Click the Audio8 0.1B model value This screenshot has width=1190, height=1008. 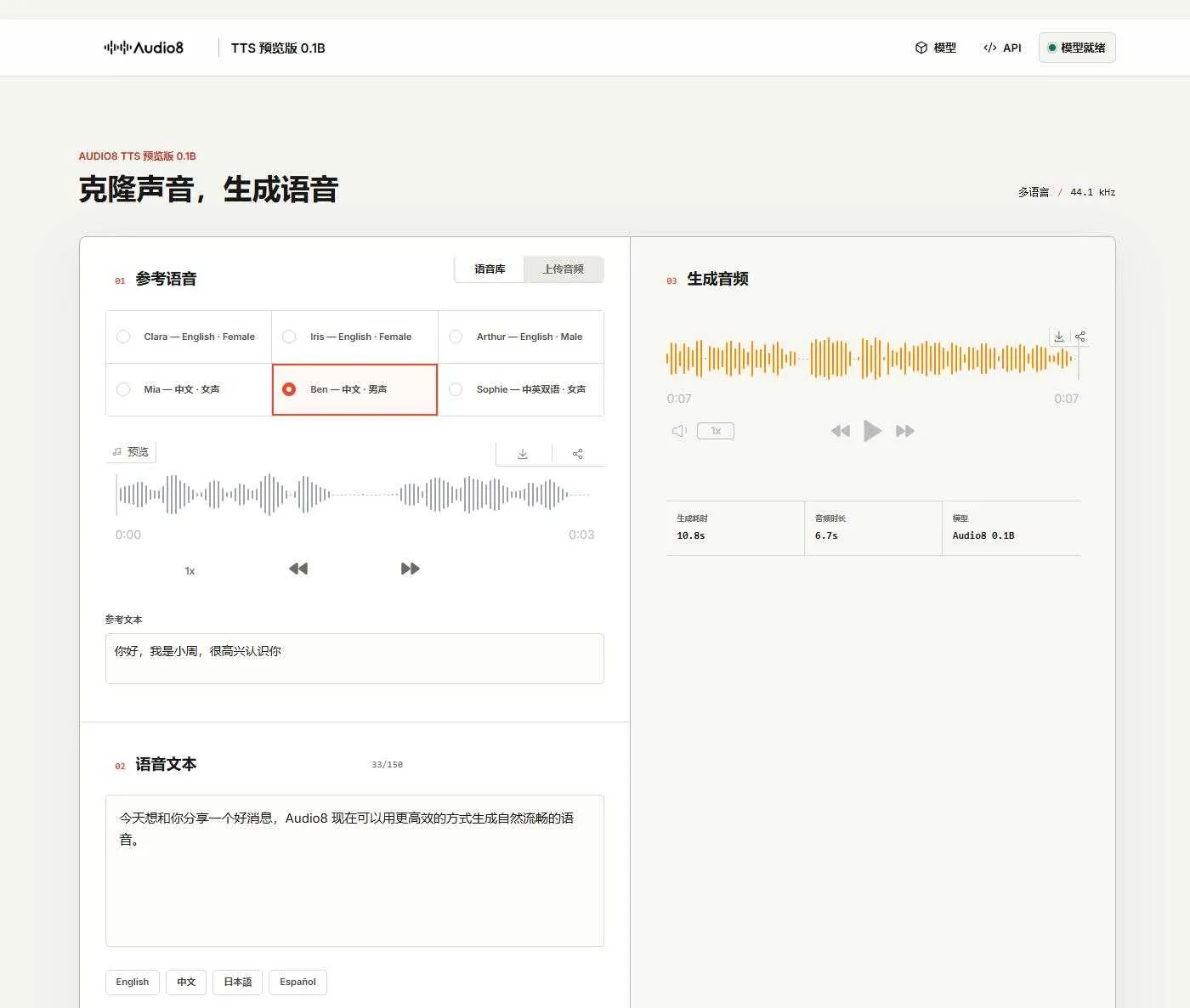pos(983,536)
